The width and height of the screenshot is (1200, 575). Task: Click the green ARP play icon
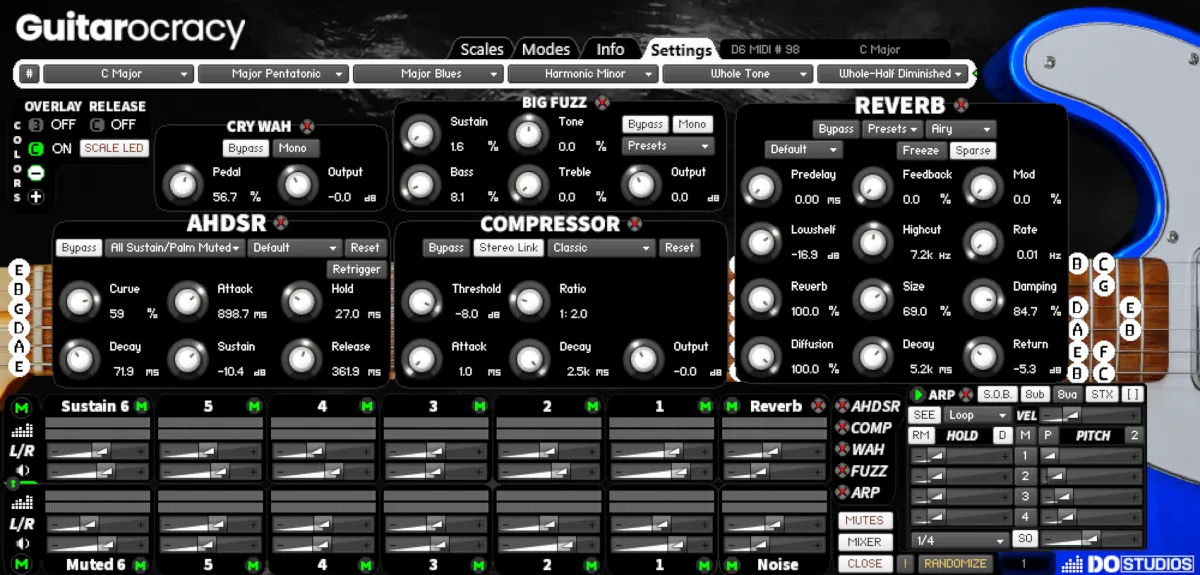pos(918,395)
